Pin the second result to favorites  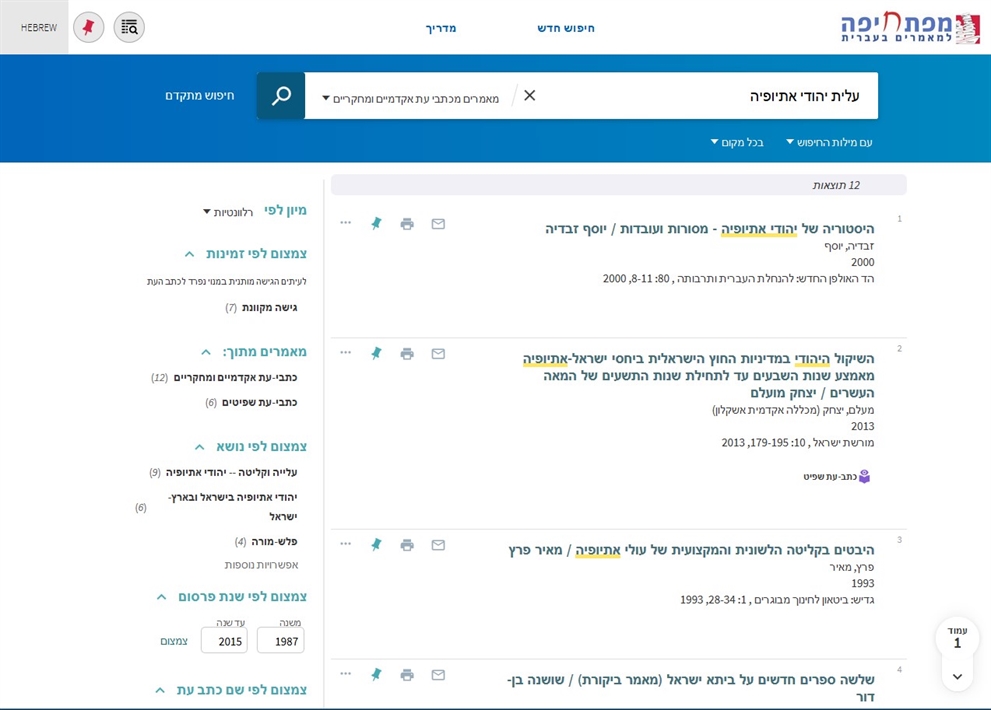click(x=376, y=353)
